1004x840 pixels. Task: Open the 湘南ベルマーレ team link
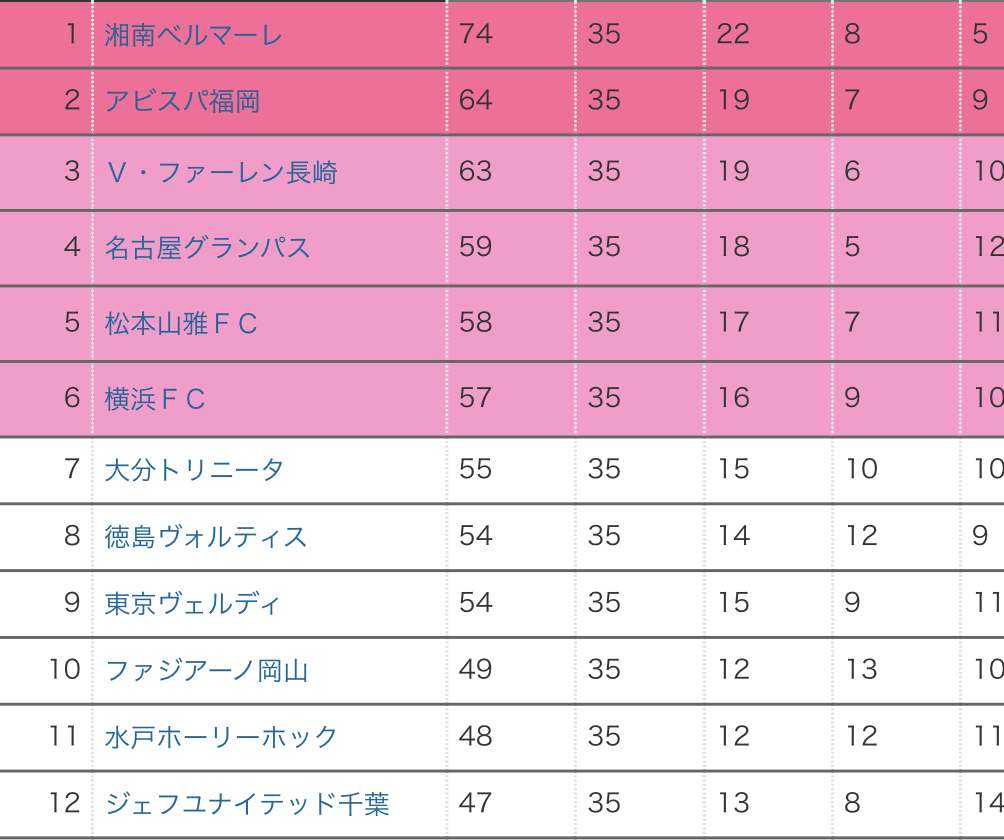point(194,35)
